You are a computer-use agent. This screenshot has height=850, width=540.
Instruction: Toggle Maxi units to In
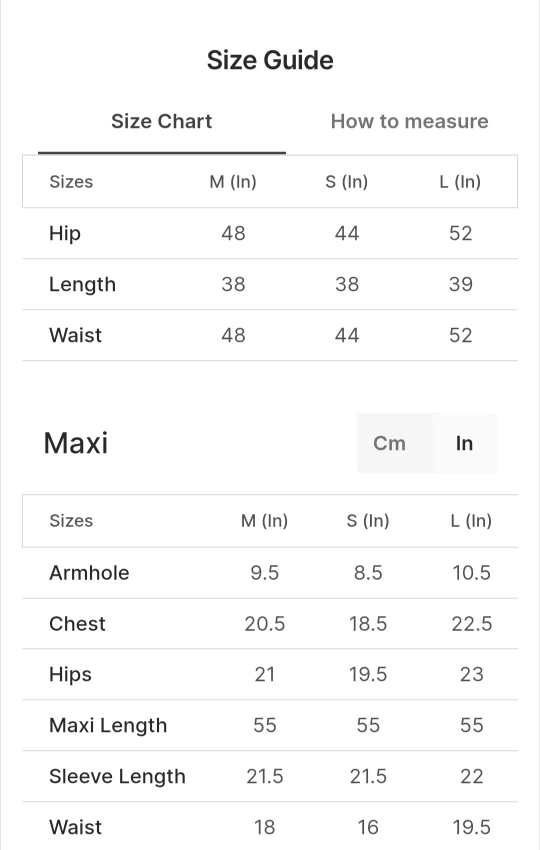pyautogui.click(x=464, y=443)
